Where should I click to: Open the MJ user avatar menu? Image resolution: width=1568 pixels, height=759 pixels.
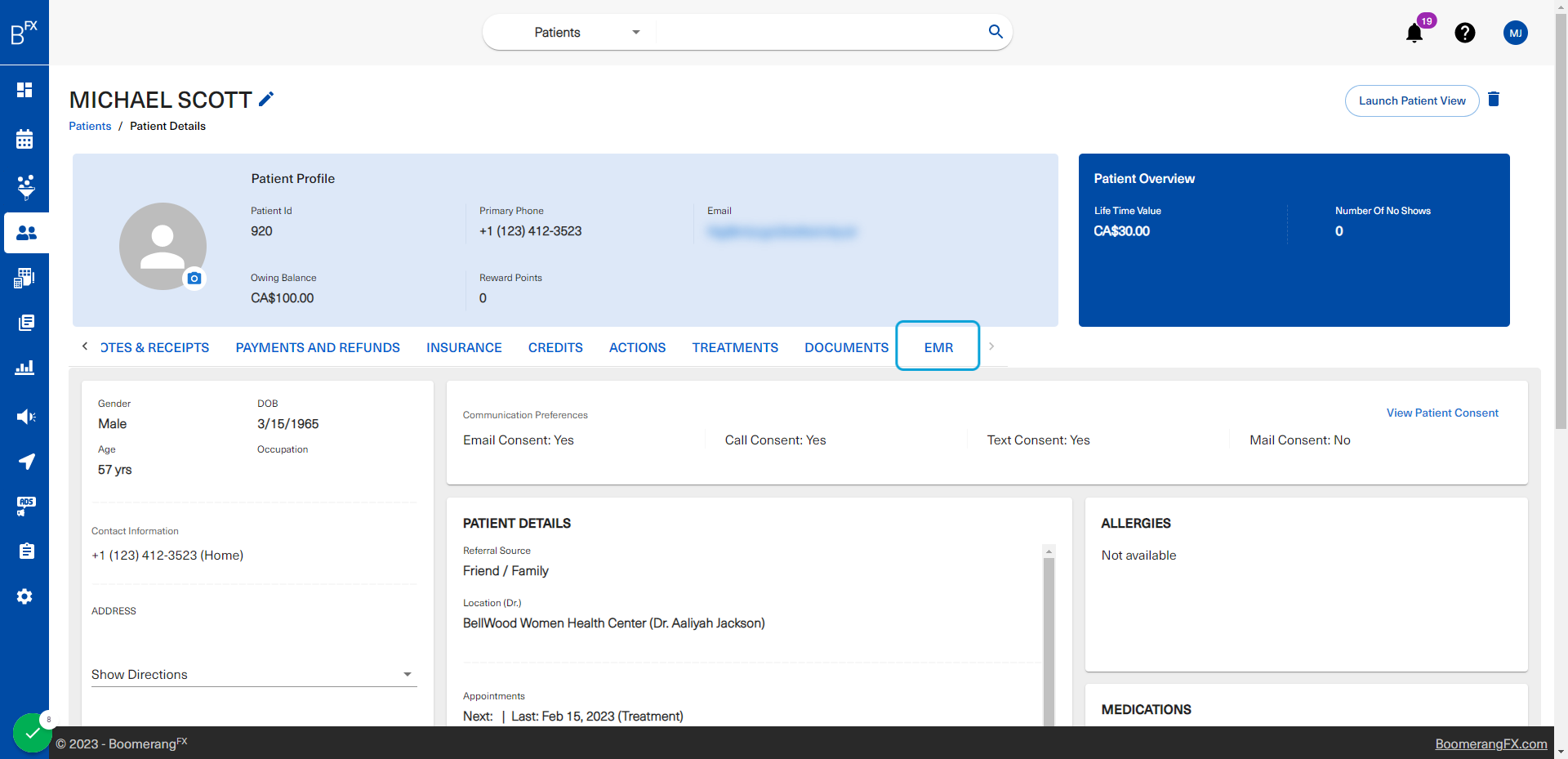pos(1516,33)
